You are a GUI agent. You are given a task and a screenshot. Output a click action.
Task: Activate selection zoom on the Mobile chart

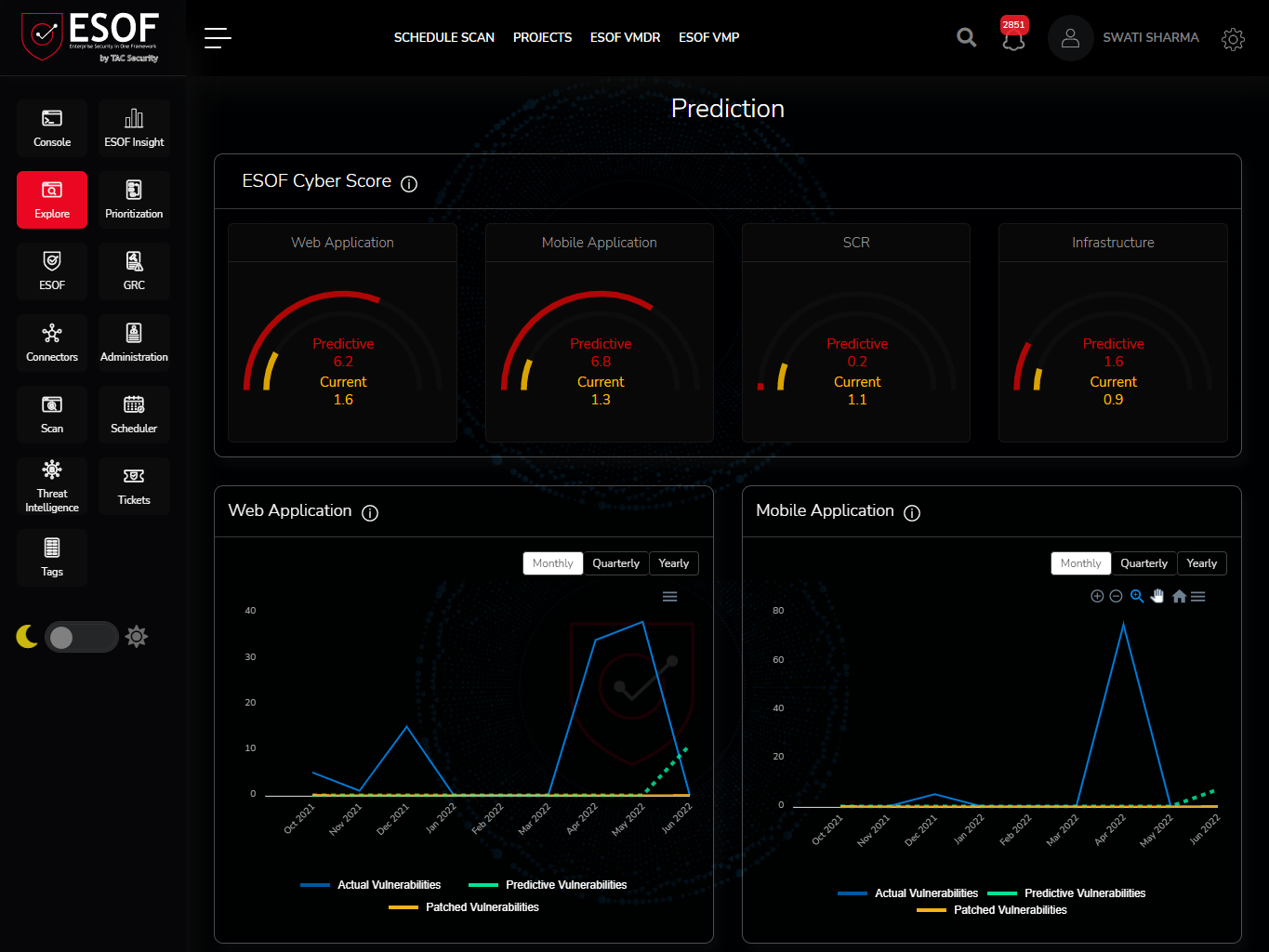point(1137,596)
